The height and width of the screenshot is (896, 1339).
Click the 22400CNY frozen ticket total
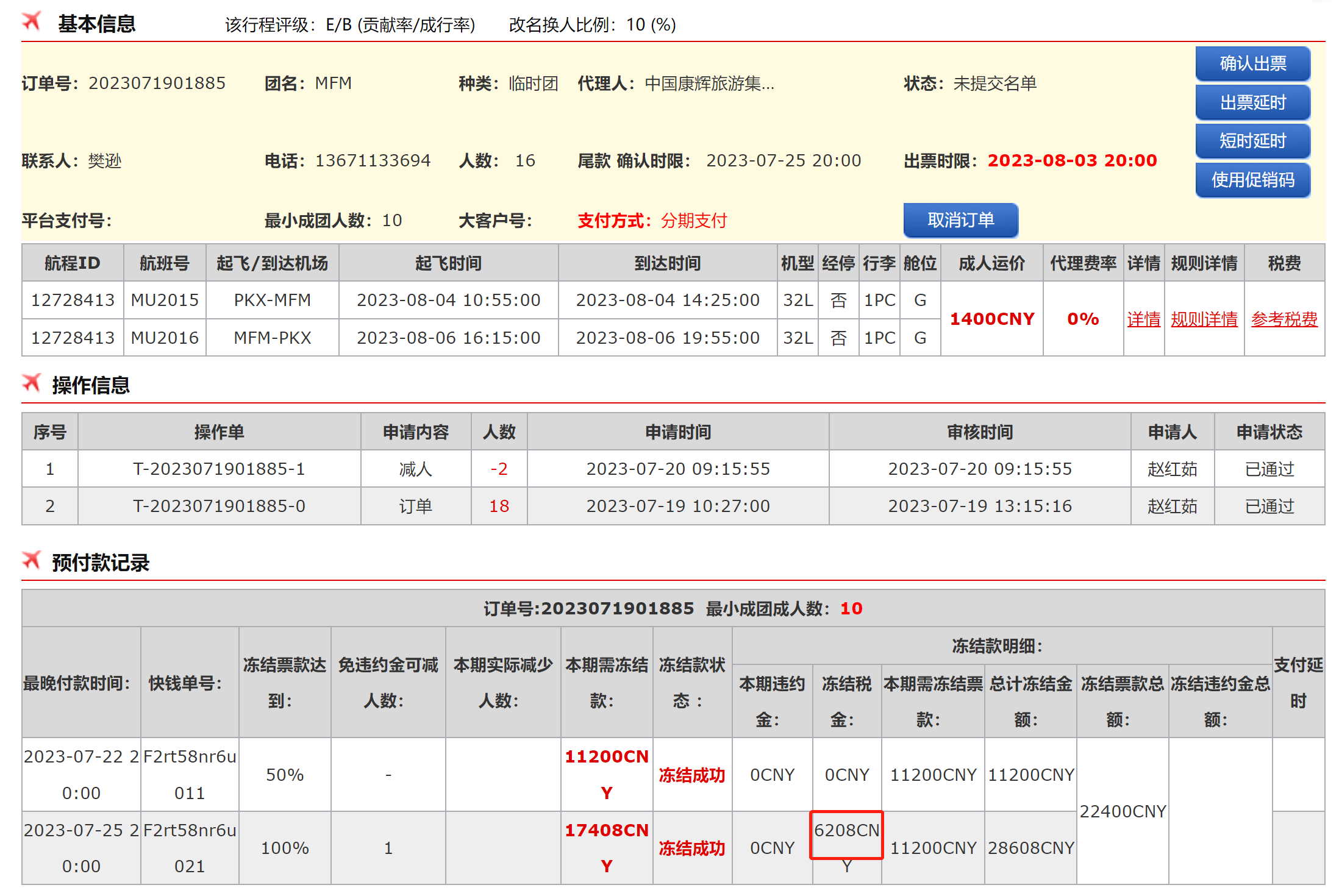(x=1122, y=811)
